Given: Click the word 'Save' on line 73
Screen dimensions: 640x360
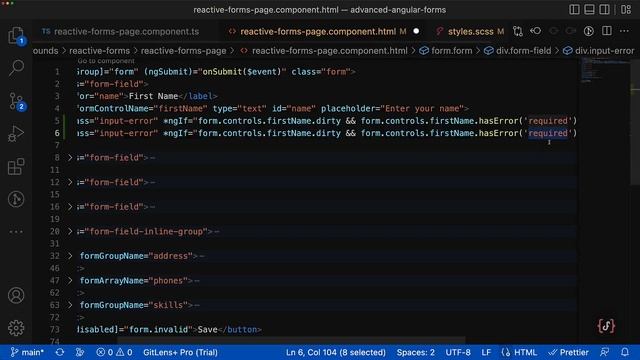Looking at the screenshot, I should [207, 329].
